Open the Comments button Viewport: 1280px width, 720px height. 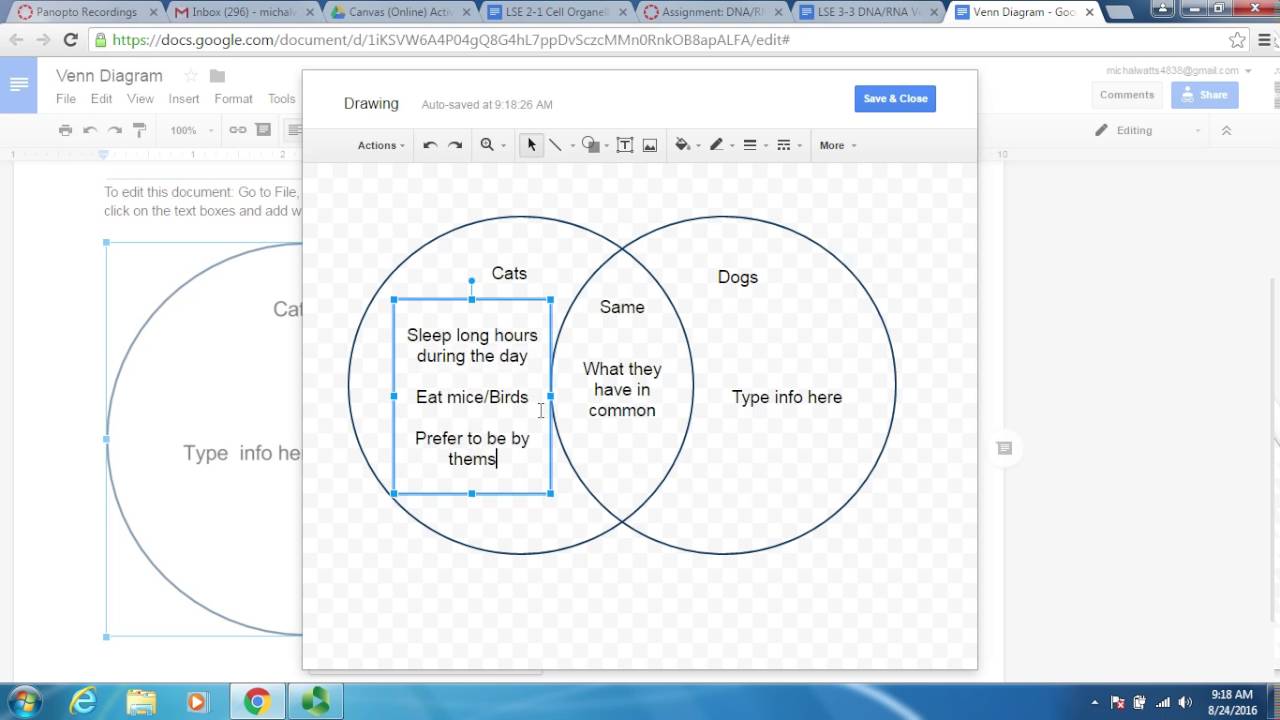click(1126, 95)
